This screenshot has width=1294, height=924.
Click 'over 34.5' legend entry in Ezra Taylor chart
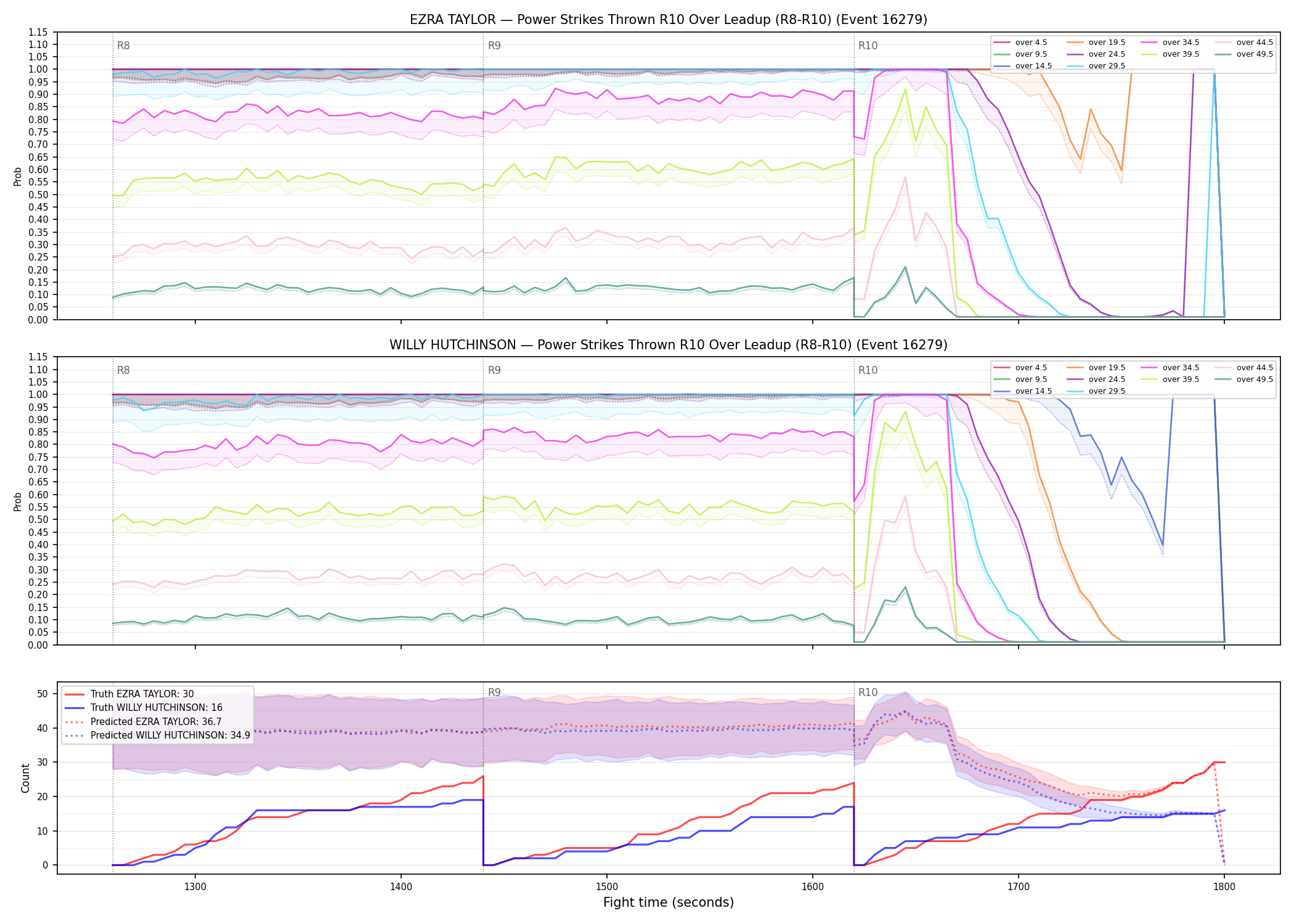[x=1170, y=43]
